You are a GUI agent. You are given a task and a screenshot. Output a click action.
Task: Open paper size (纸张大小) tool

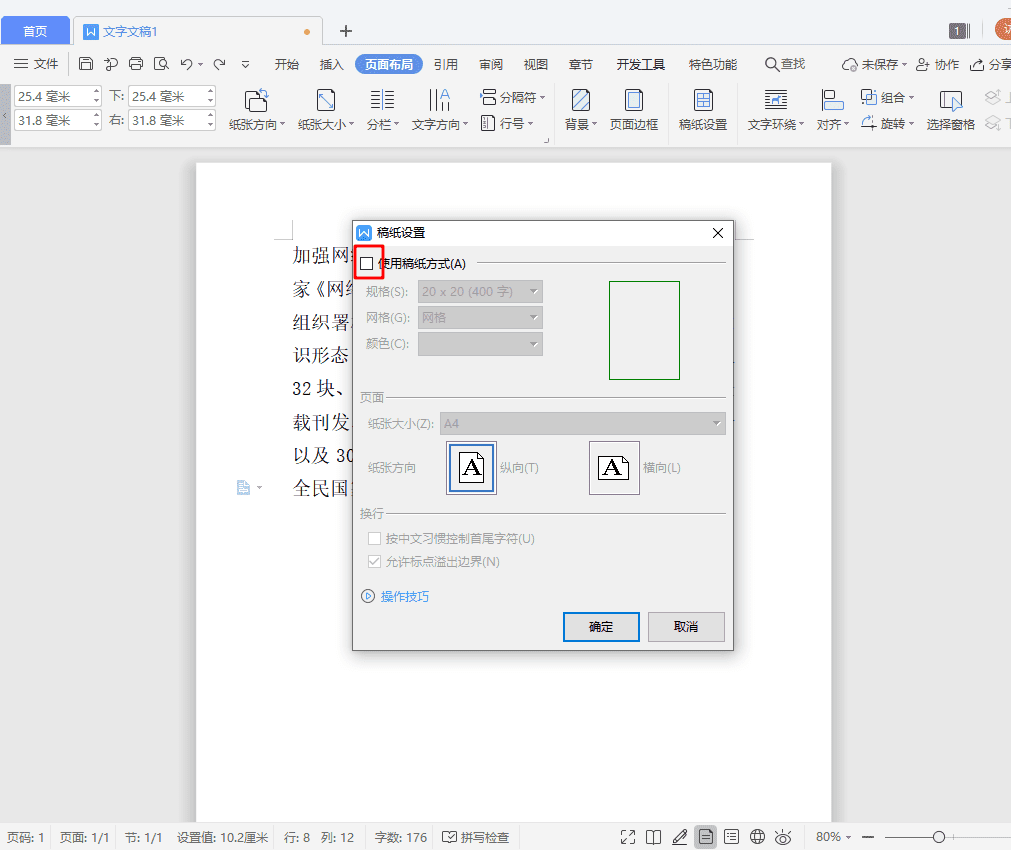click(326, 110)
